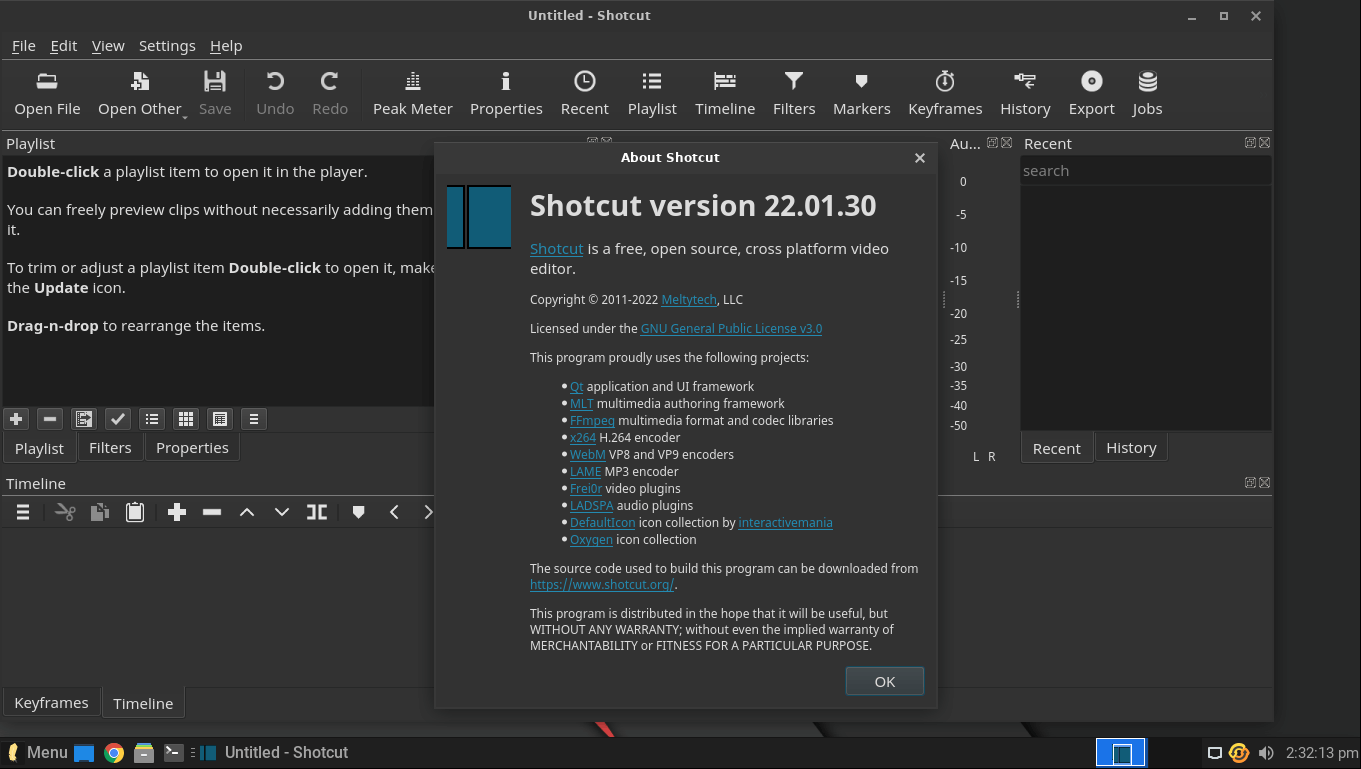Screen dimensions: 1361x769
Task: Append an item to the playlist
Action: click(x=16, y=418)
